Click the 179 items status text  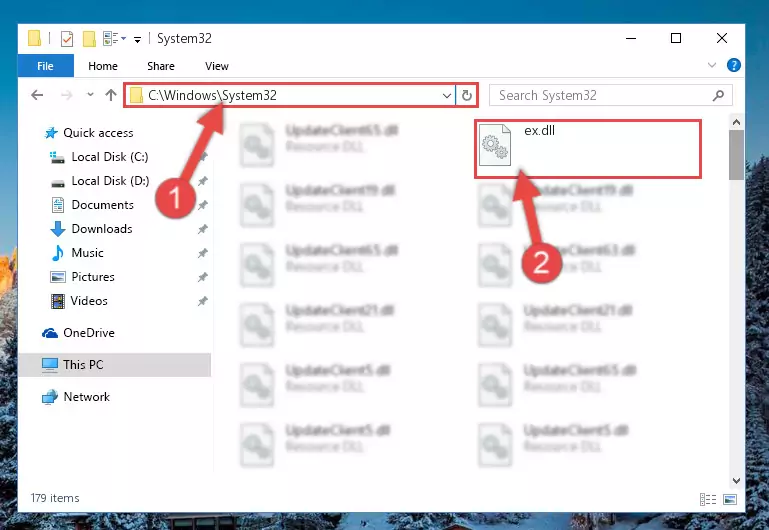click(55, 498)
